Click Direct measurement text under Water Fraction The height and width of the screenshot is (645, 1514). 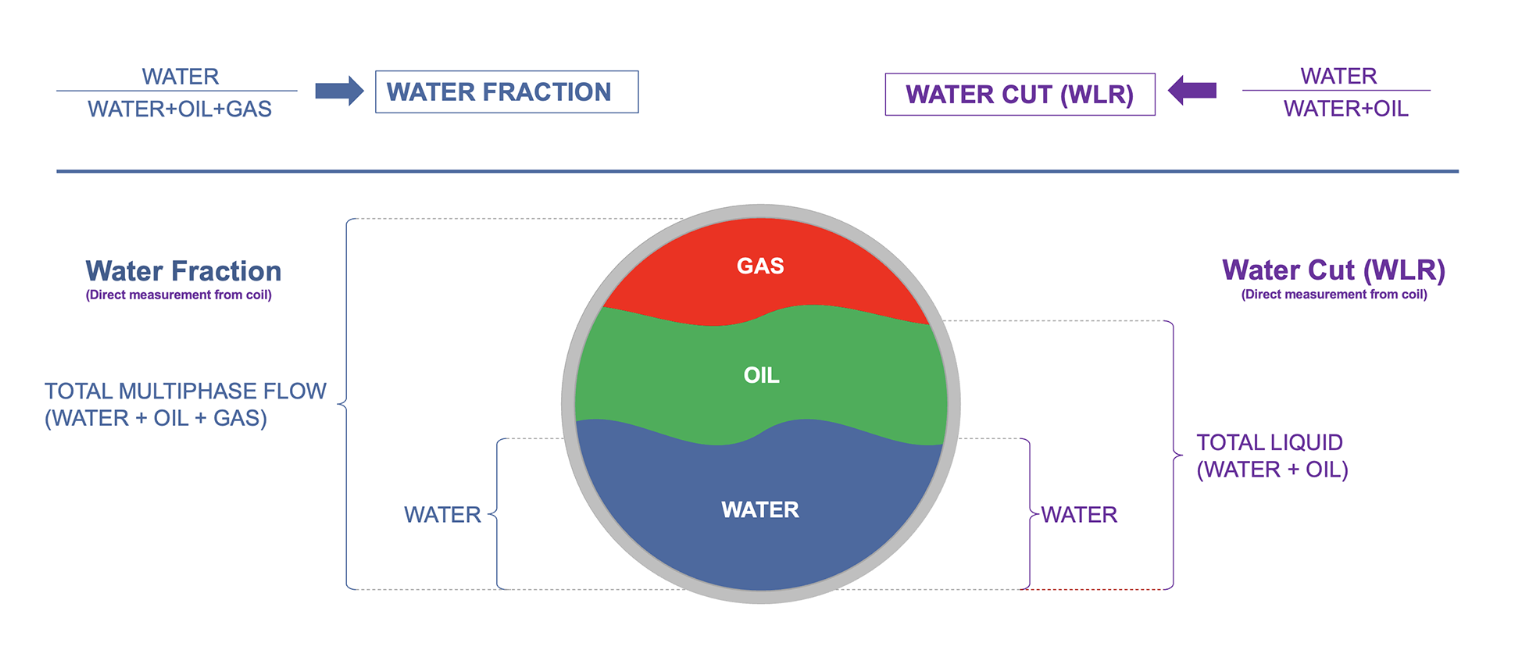click(x=178, y=295)
